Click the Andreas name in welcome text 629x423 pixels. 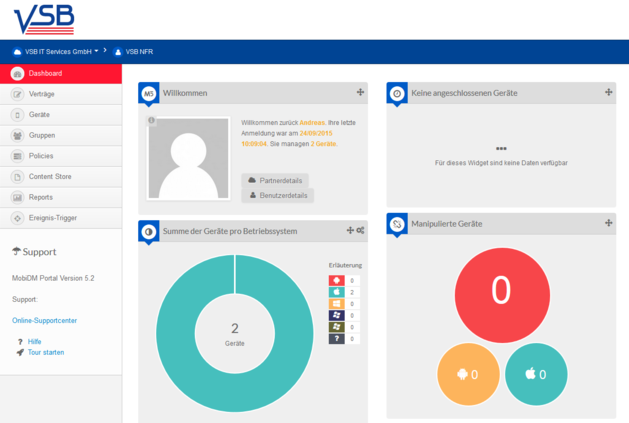click(312, 122)
